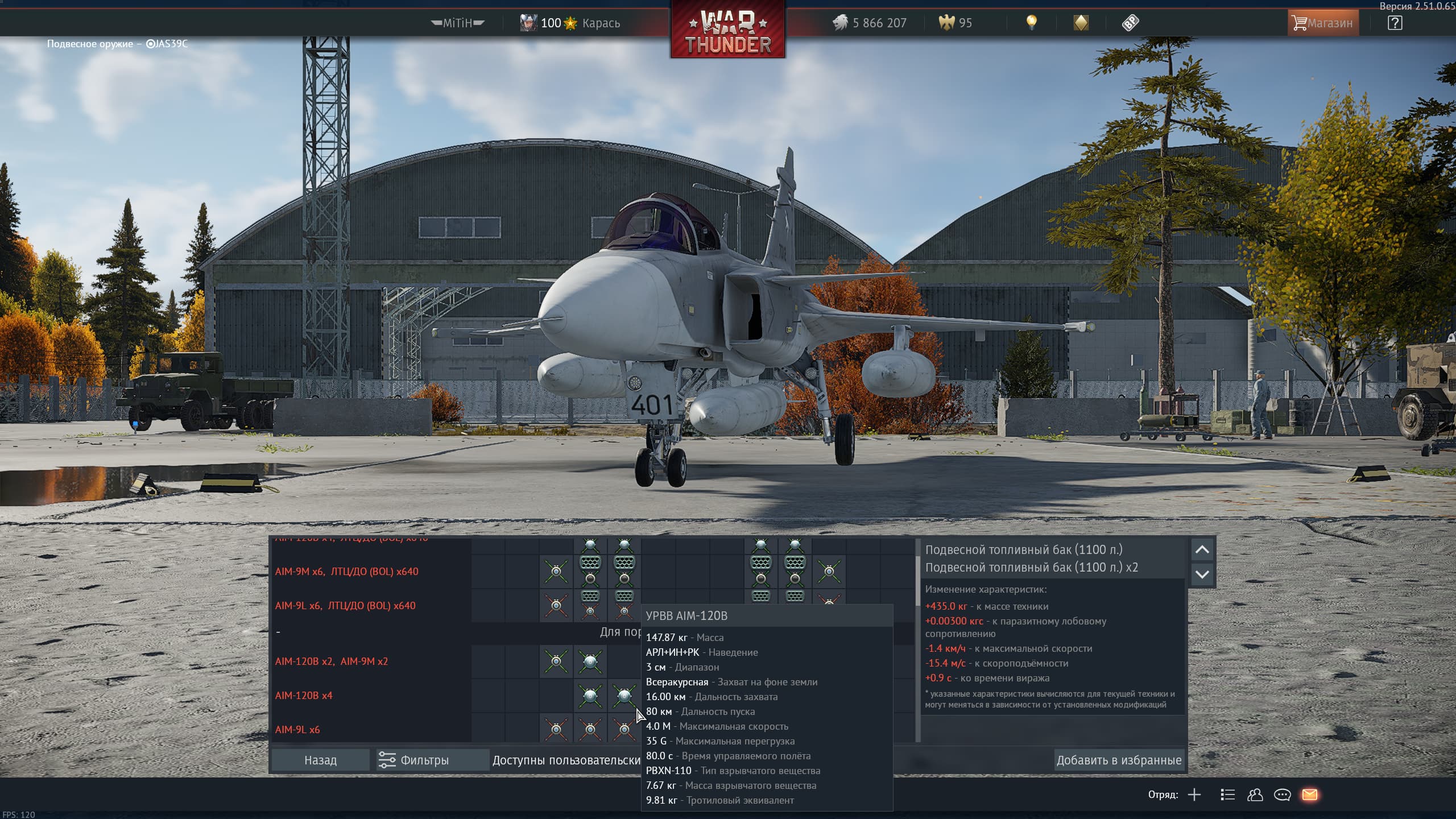Open the Магазин shop tab
This screenshot has width=1456, height=819.
pyautogui.click(x=1322, y=23)
